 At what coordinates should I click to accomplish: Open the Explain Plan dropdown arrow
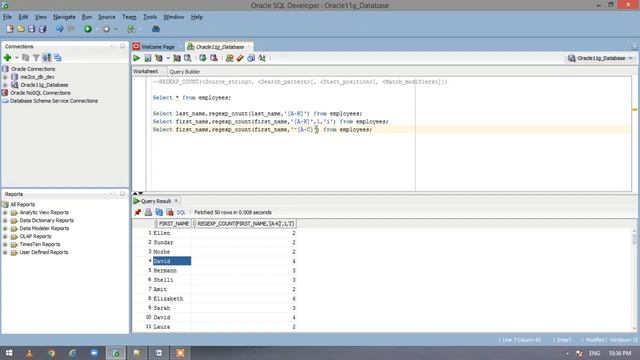[x=168, y=58]
